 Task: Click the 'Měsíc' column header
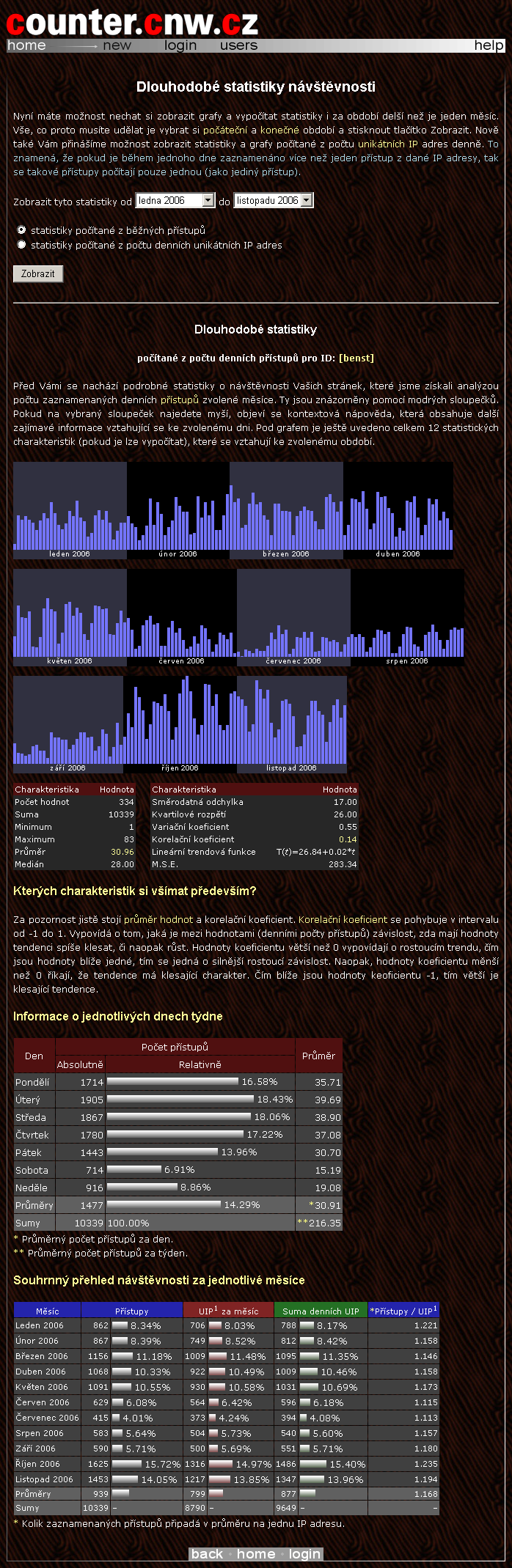(x=48, y=1311)
